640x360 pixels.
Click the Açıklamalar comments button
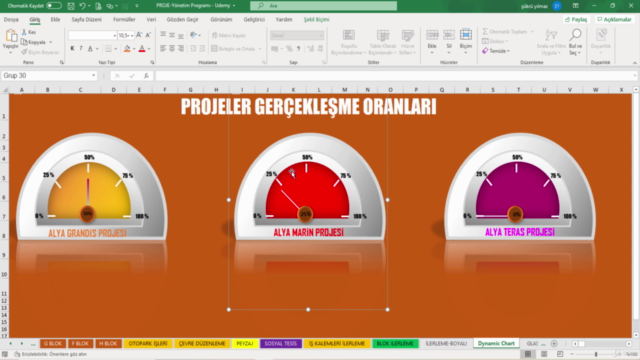click(x=614, y=19)
